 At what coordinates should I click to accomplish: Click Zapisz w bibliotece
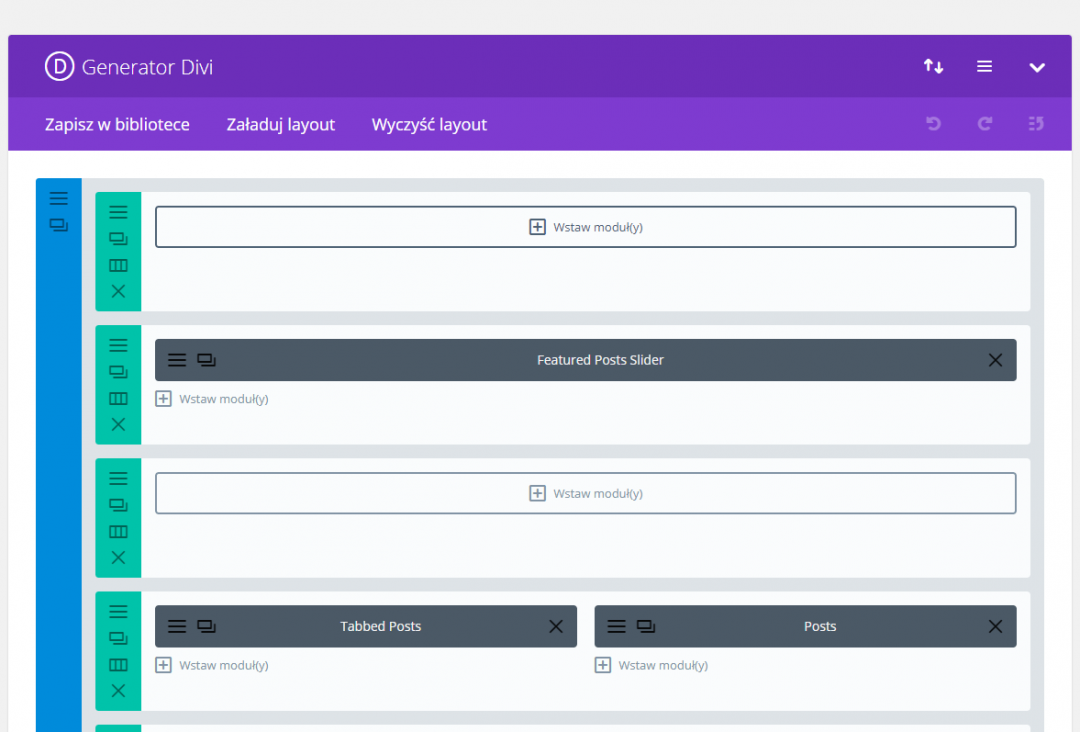click(x=117, y=125)
